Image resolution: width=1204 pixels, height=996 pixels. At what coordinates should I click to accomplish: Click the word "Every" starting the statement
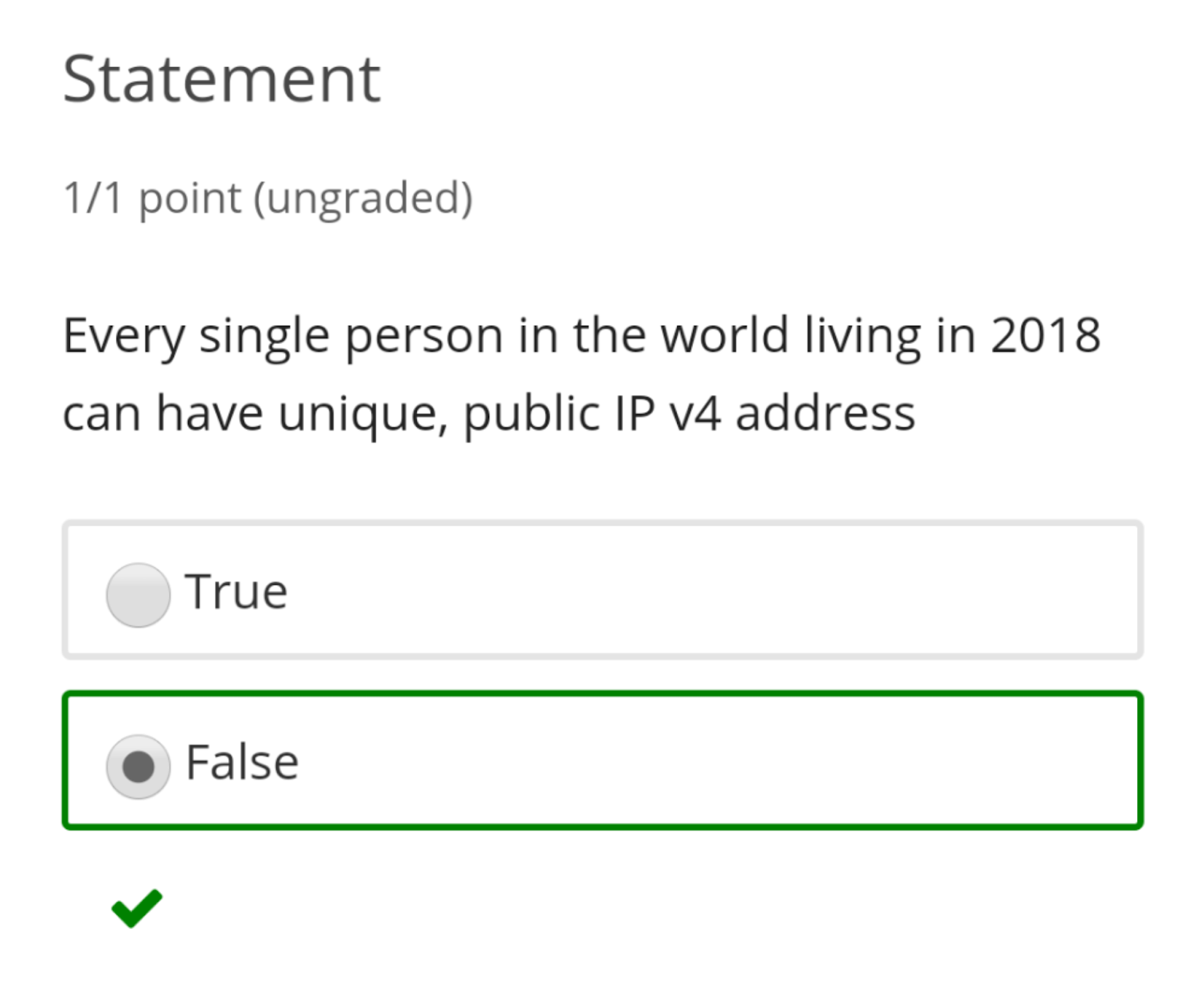(x=123, y=335)
